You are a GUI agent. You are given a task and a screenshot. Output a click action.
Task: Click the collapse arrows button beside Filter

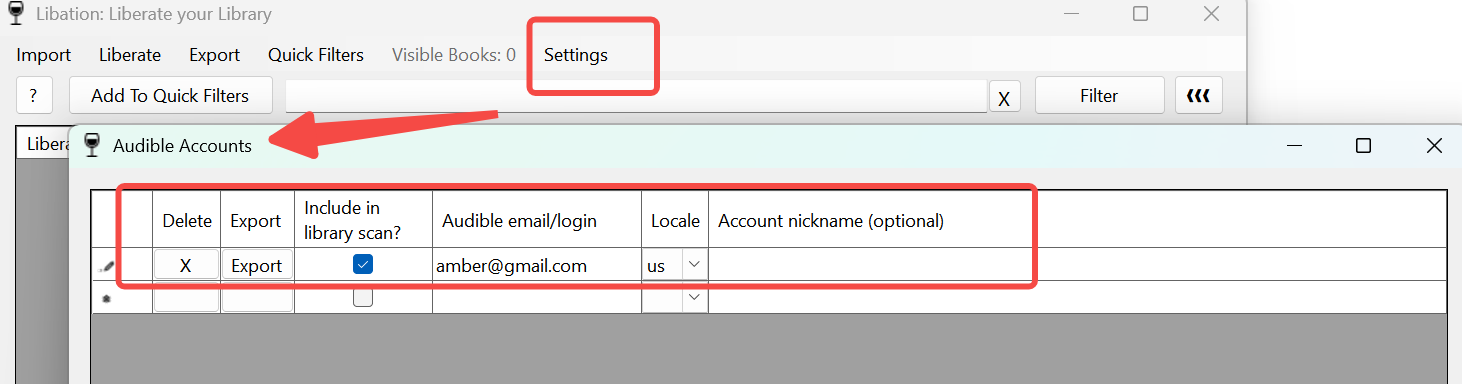[x=1198, y=96]
